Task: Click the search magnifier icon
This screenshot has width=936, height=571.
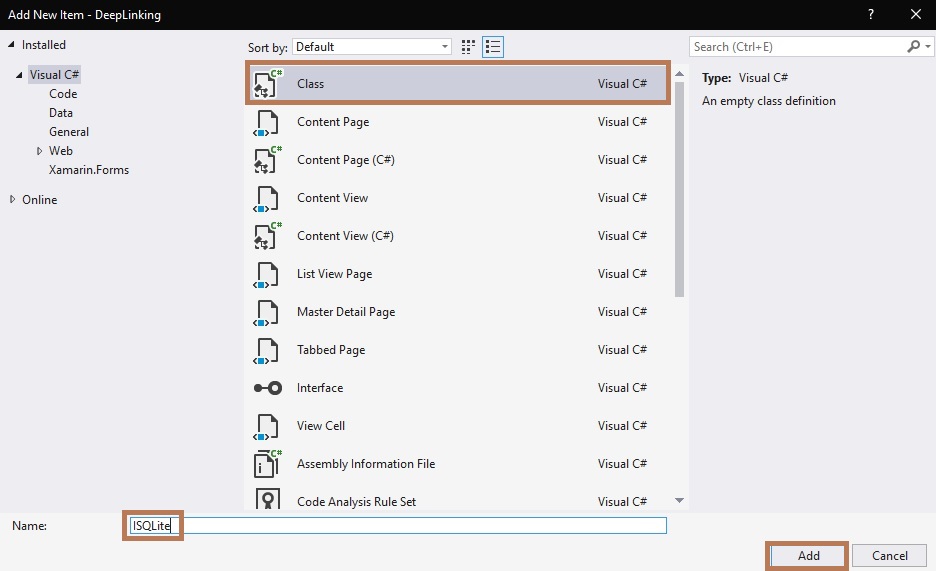Action: (x=913, y=47)
